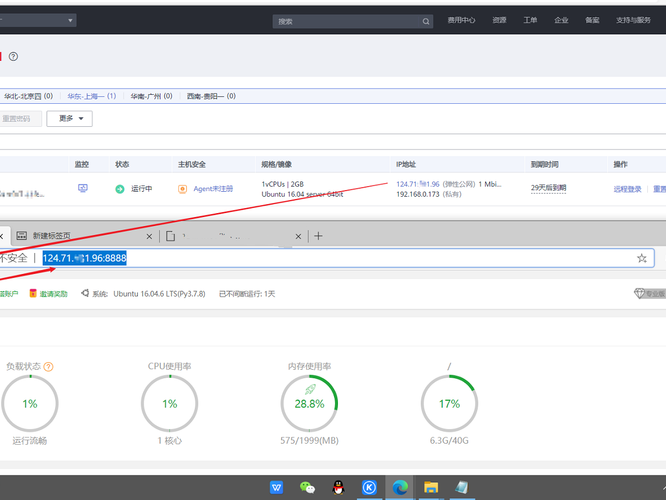Click the 192.168.0.173 private IP text
This screenshot has height=500, width=666.
coord(418,194)
